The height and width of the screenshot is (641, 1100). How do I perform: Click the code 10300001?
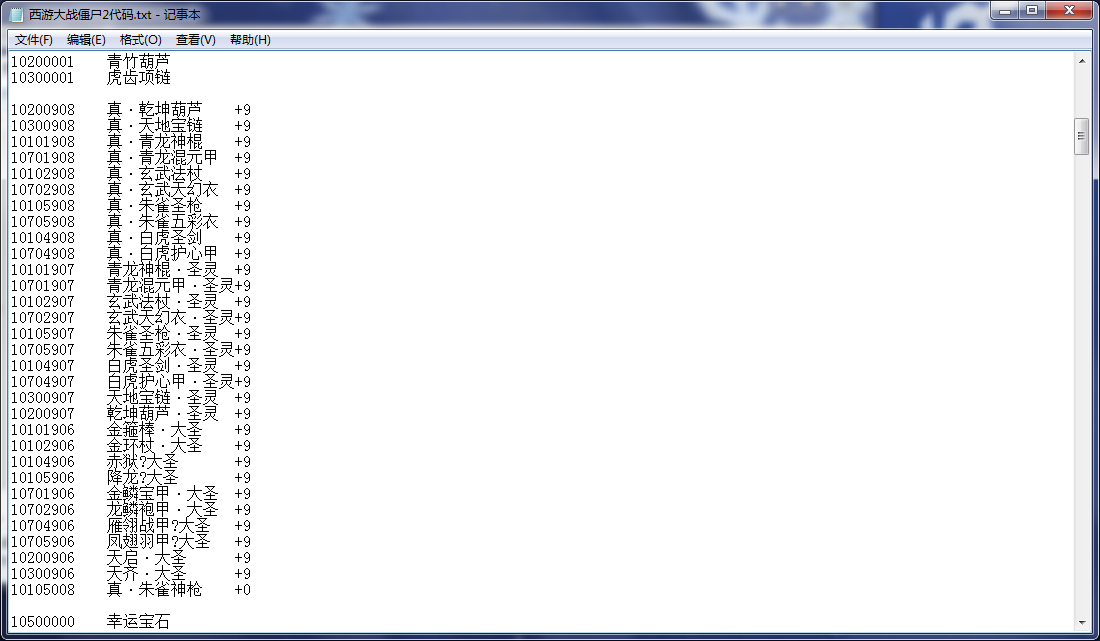42,78
